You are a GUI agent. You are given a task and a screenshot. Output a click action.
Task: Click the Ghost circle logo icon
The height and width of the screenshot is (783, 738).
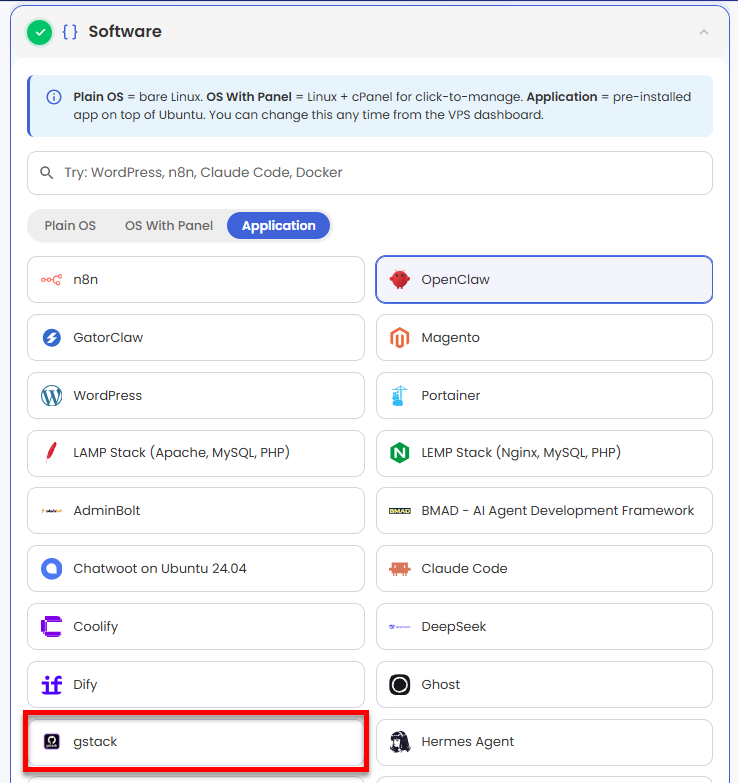tap(399, 685)
